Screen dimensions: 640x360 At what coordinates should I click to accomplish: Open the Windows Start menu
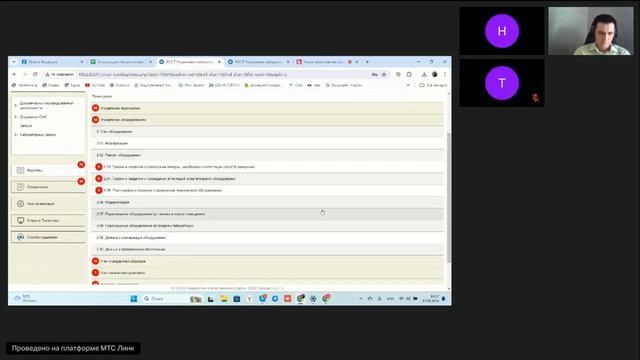(x=133, y=299)
